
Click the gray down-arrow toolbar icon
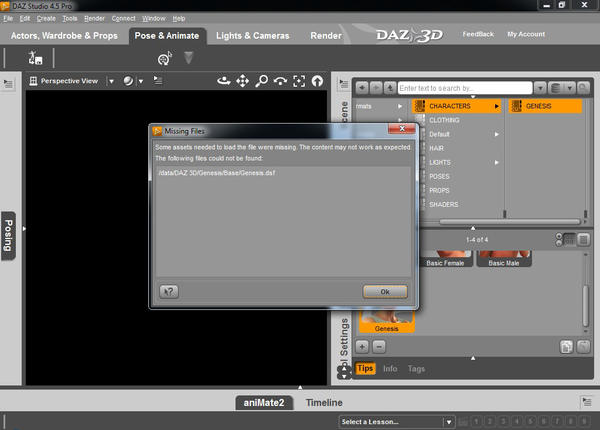point(188,58)
